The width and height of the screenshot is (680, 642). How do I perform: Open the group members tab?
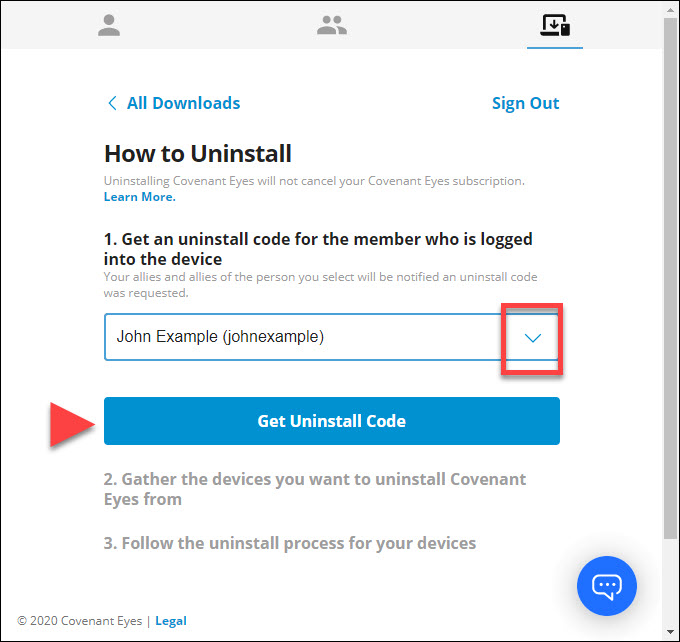(332, 25)
